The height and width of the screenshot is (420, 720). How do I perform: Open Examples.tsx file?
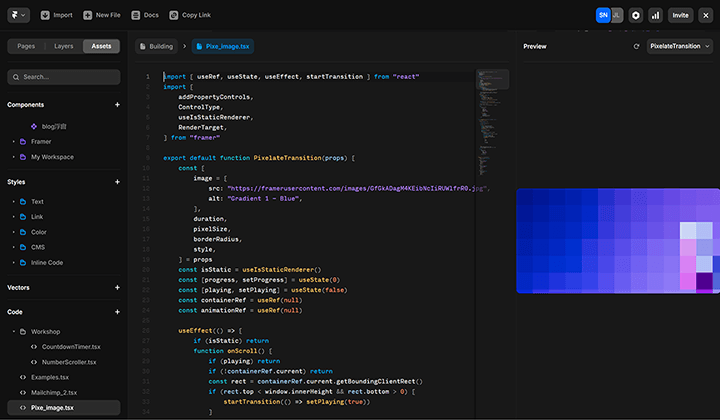tap(50, 377)
